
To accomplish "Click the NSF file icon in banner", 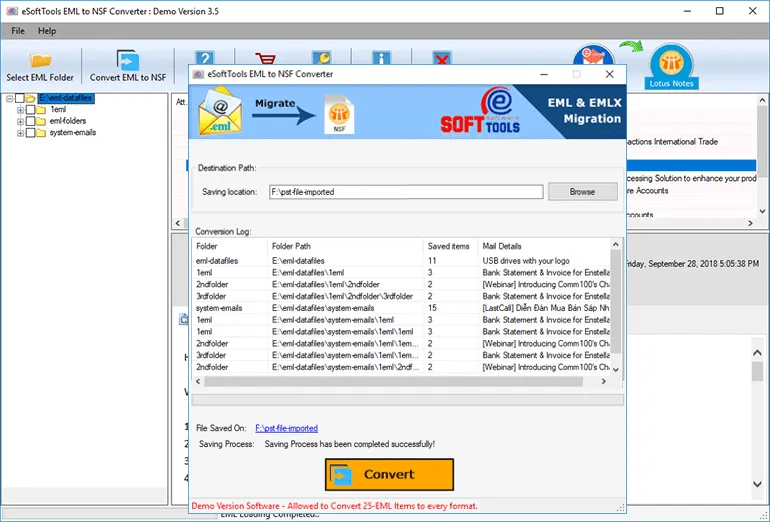I will coord(339,115).
